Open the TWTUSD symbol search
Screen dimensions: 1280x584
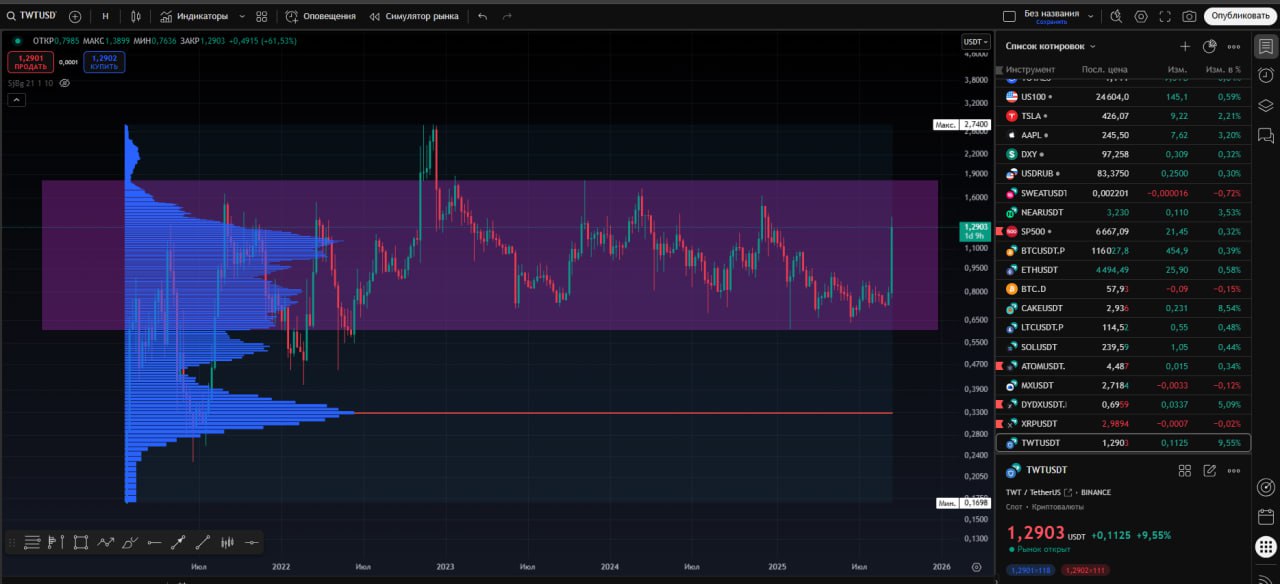point(31,16)
